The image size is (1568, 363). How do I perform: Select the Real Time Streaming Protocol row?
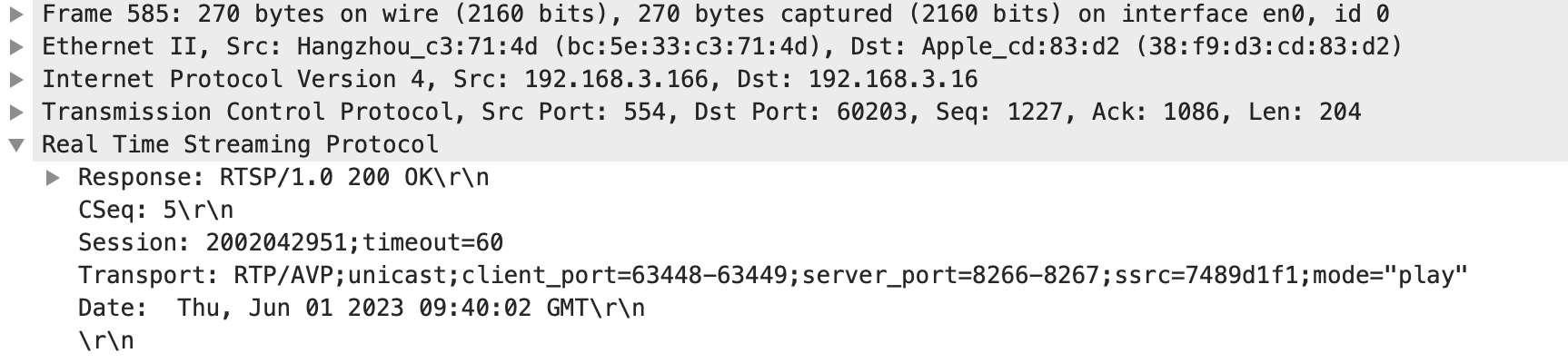(240, 144)
